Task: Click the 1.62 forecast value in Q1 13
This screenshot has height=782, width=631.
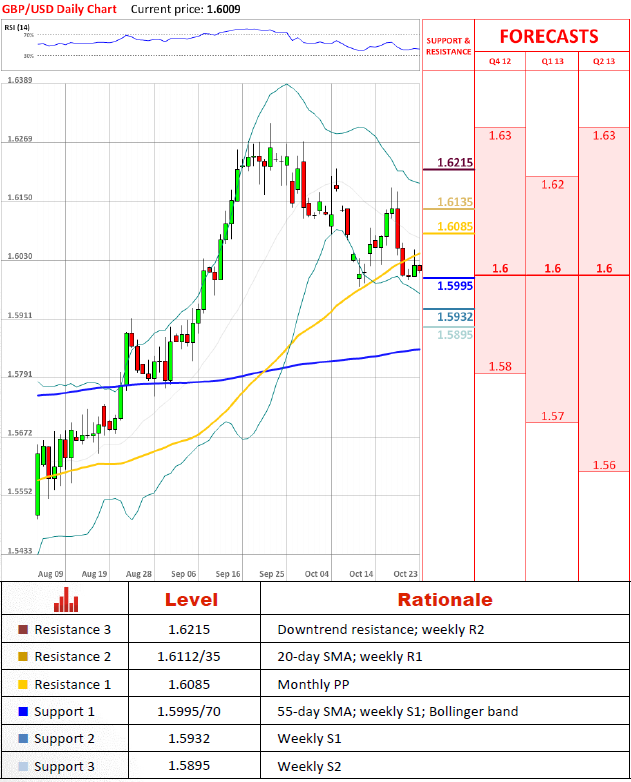Action: pos(552,184)
